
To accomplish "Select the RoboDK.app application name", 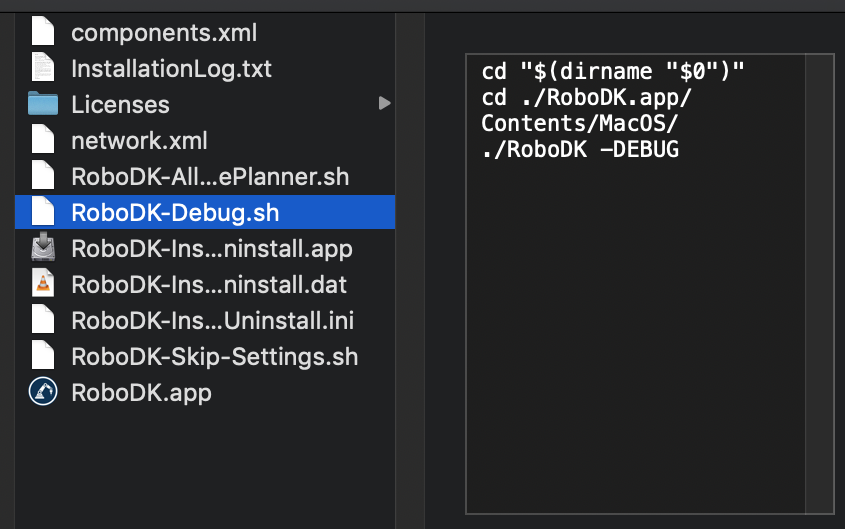I will tap(141, 392).
